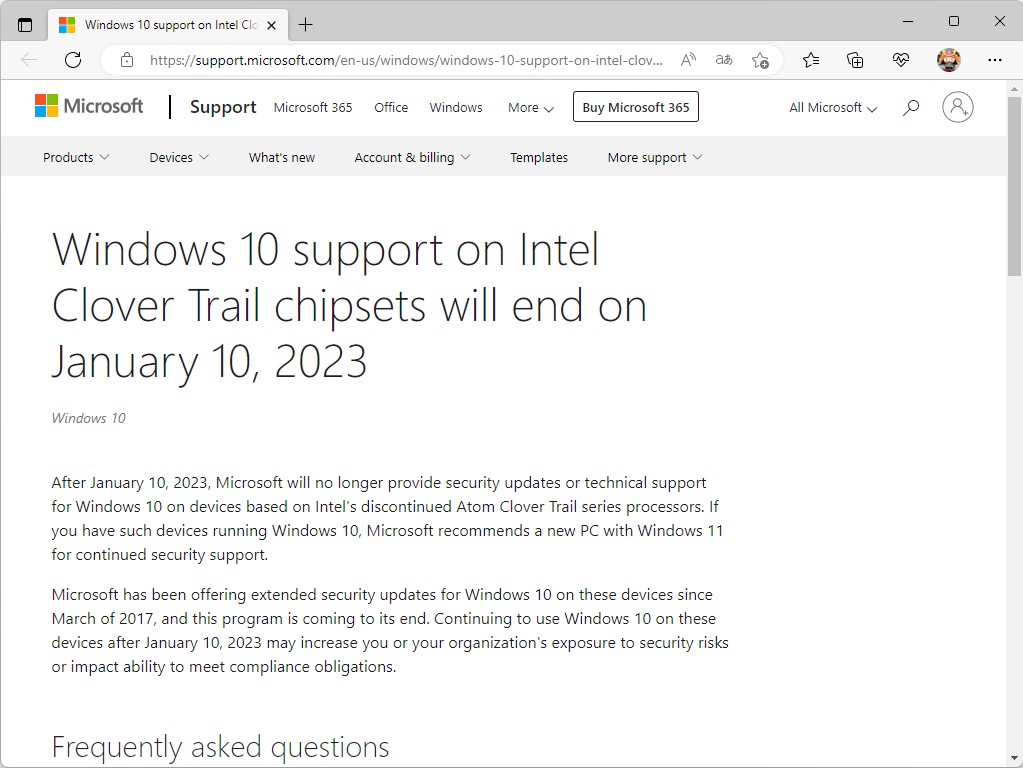Click the read aloud icon
The width and height of the screenshot is (1023, 768).
(x=687, y=60)
